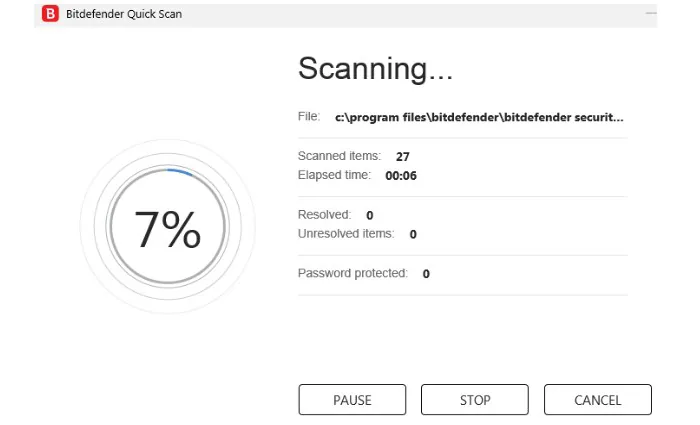Click the 7% circular progress indicator
The image size is (700, 425).
167,226
